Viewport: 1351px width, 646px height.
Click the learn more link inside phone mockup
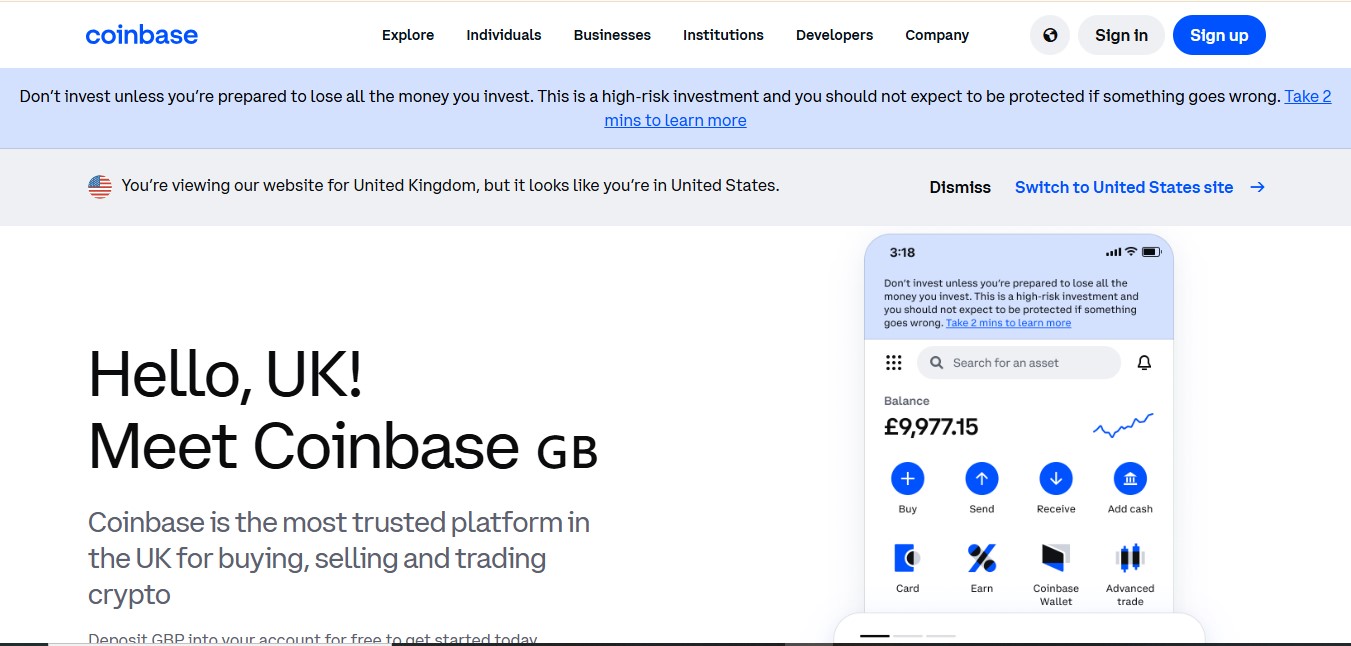coord(1008,323)
